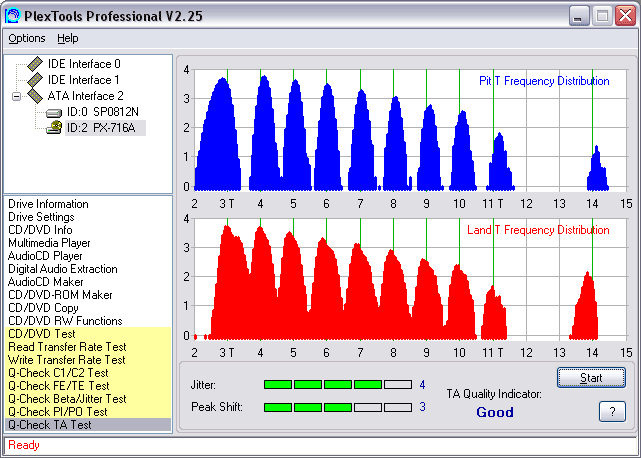Image resolution: width=641 pixels, height=458 pixels.
Task: Select ATA Interface 2 in the tree
Action: tap(85, 96)
